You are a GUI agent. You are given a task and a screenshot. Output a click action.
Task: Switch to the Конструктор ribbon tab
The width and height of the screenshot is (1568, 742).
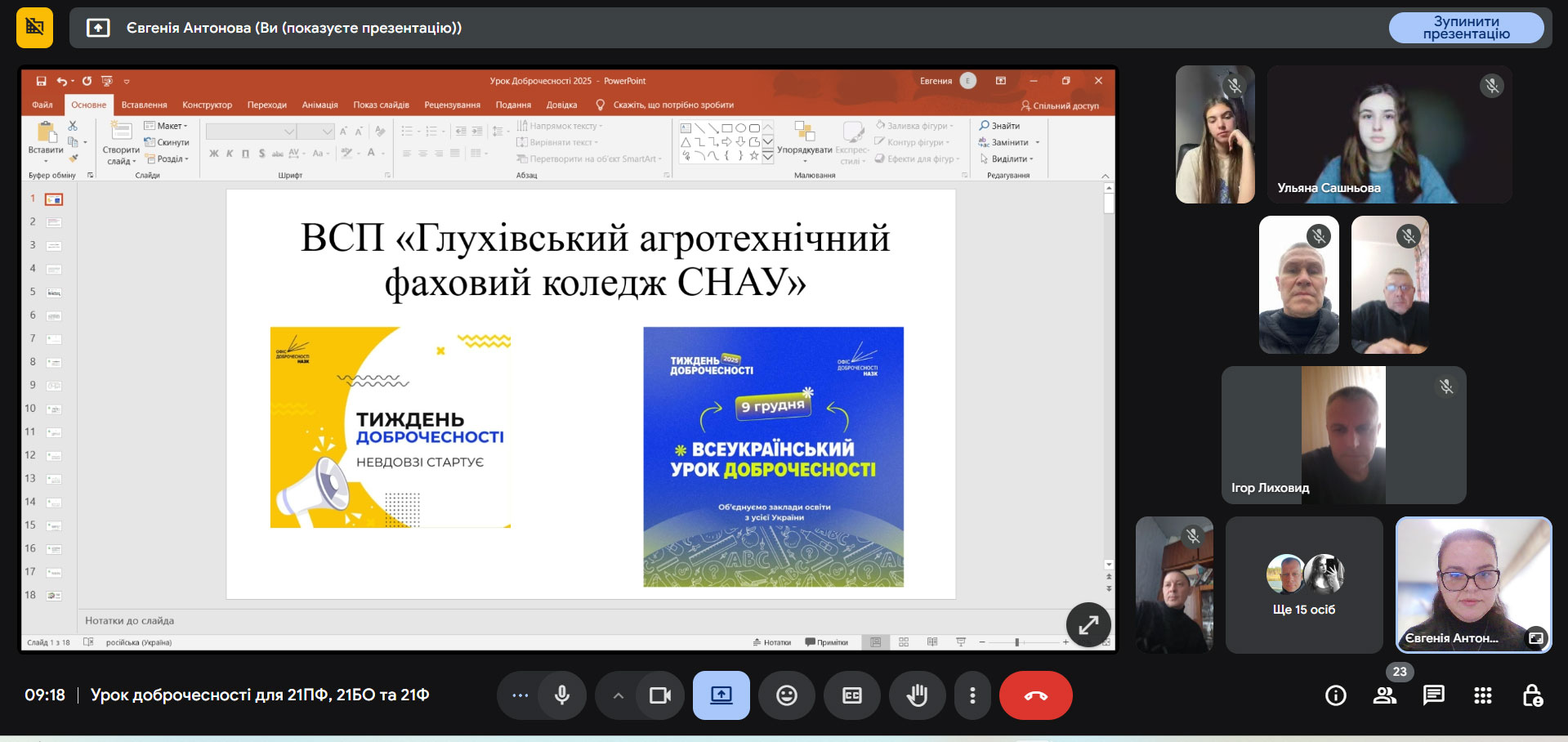pyautogui.click(x=208, y=105)
